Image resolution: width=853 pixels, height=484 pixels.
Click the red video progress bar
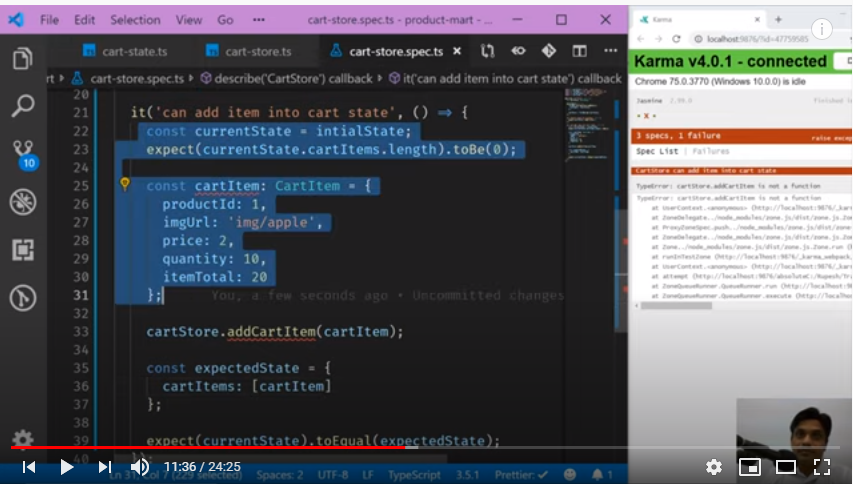click(x=200, y=447)
